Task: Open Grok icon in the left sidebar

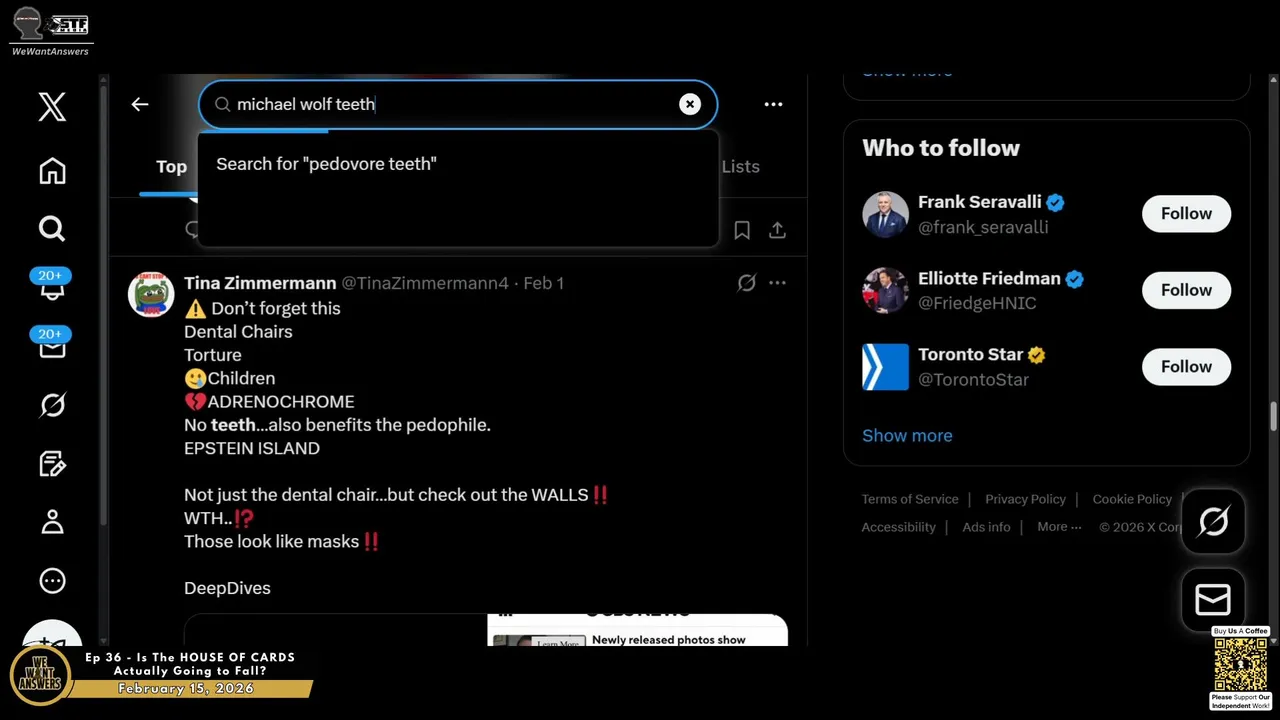Action: (x=52, y=404)
